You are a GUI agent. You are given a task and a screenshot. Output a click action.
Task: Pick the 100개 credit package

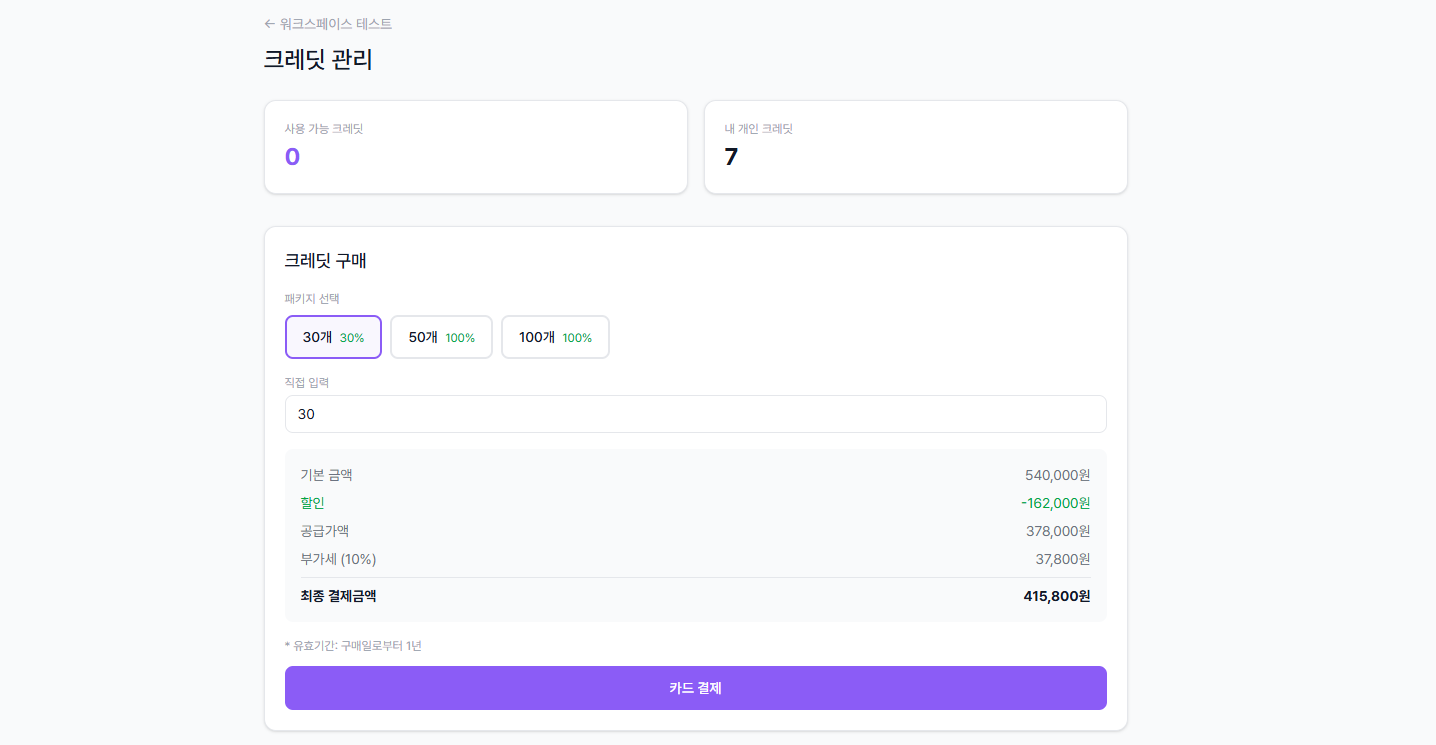[x=555, y=337]
